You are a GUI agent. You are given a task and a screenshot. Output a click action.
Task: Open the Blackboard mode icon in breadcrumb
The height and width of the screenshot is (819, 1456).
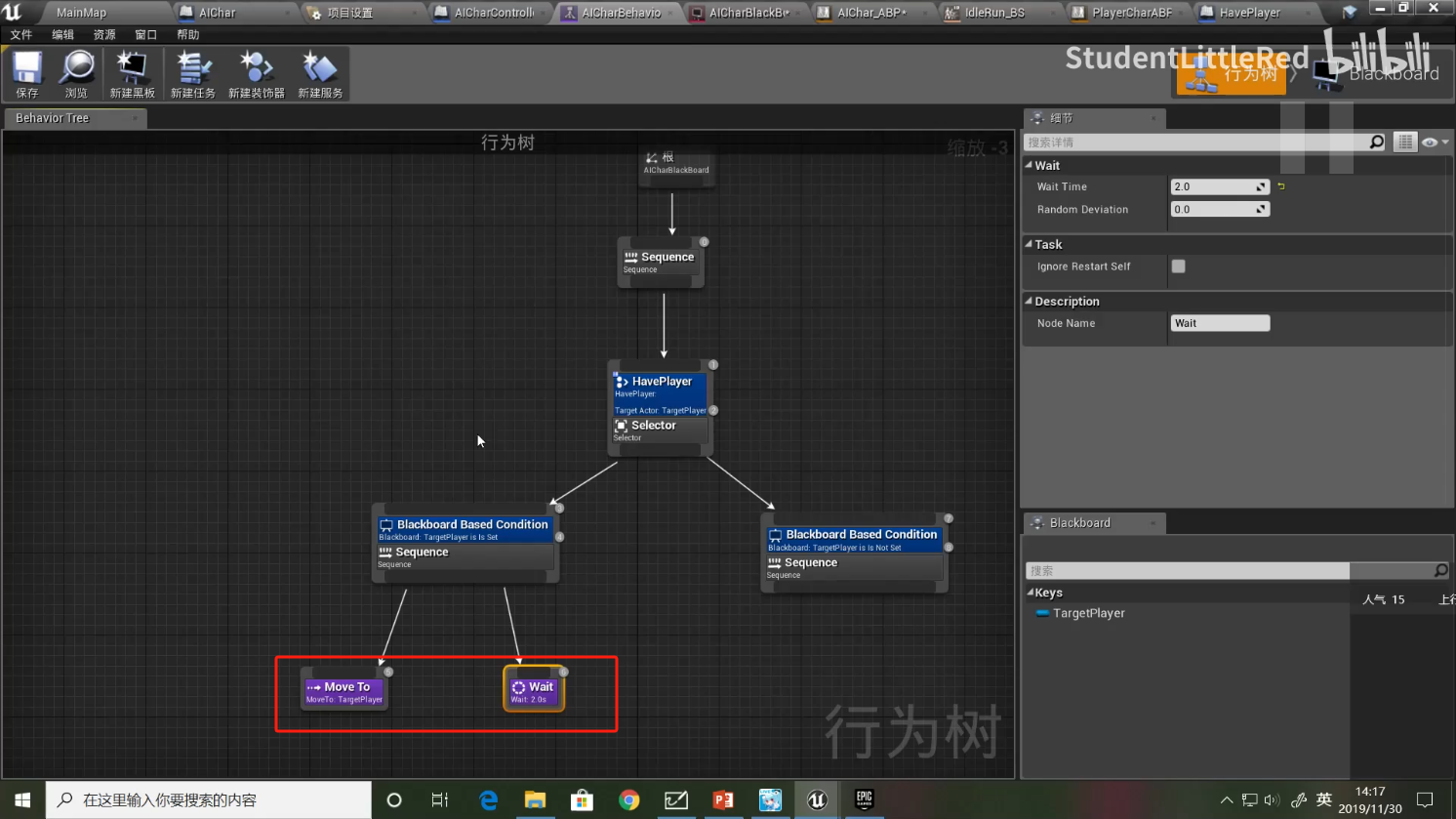tap(1327, 72)
